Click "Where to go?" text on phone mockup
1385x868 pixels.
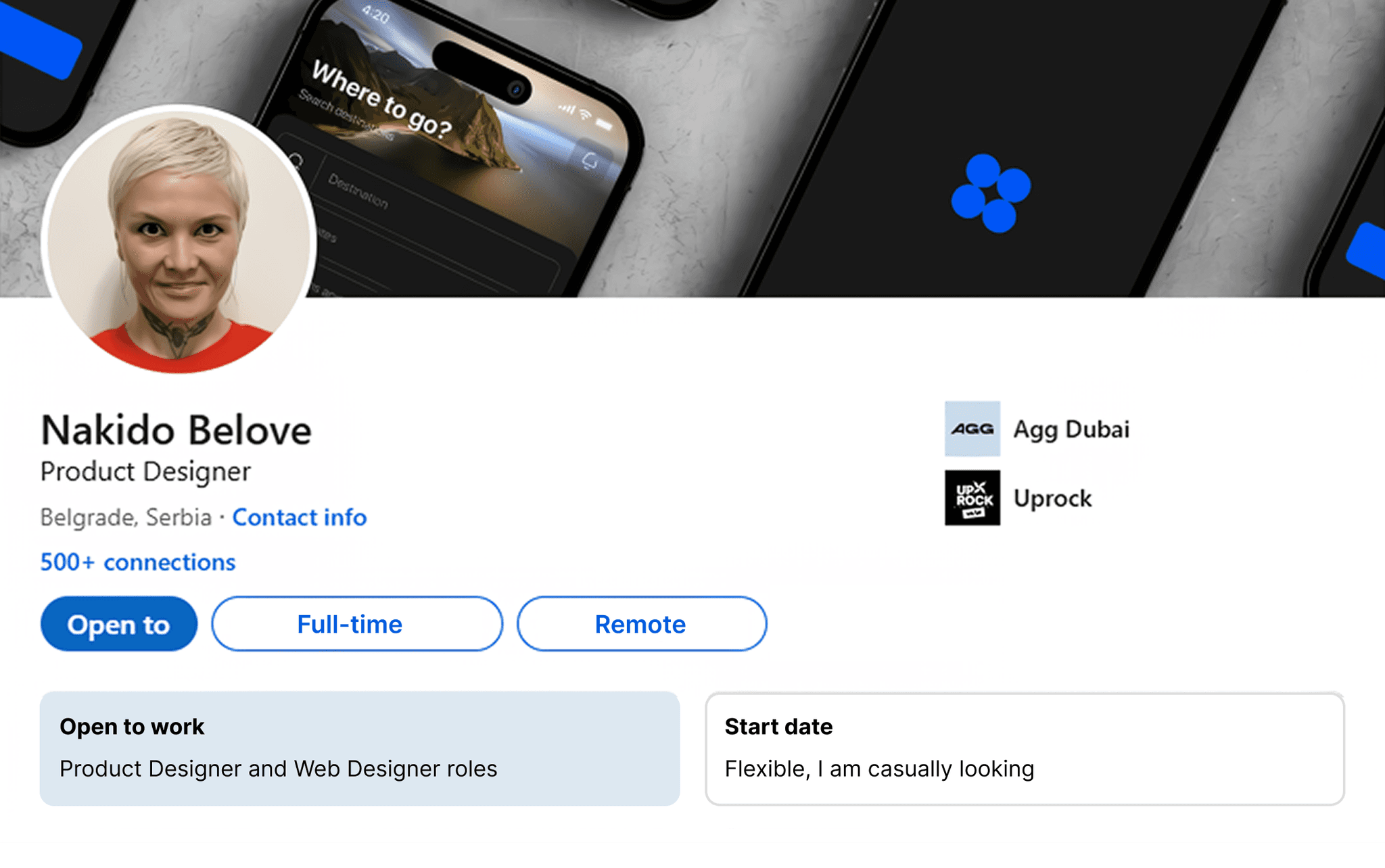click(x=382, y=99)
